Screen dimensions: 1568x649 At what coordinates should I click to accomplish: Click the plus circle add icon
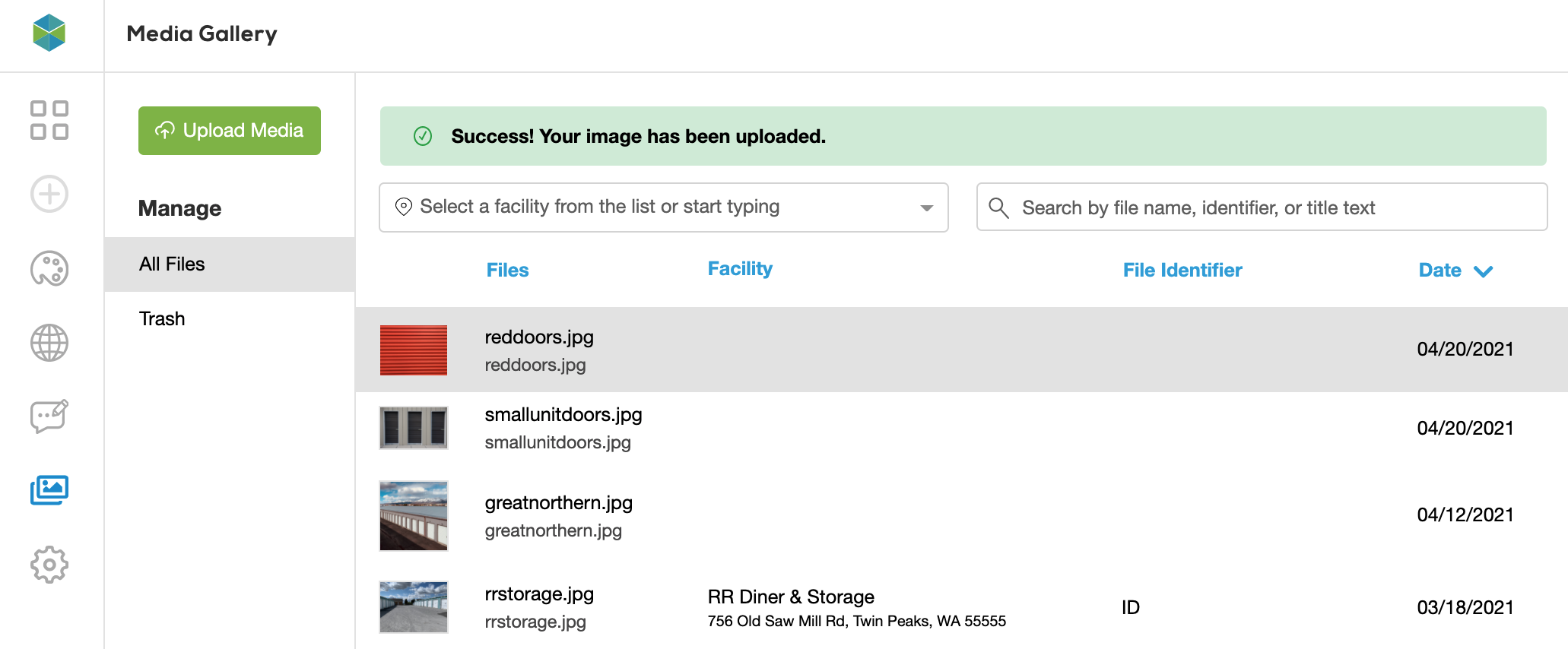click(49, 194)
